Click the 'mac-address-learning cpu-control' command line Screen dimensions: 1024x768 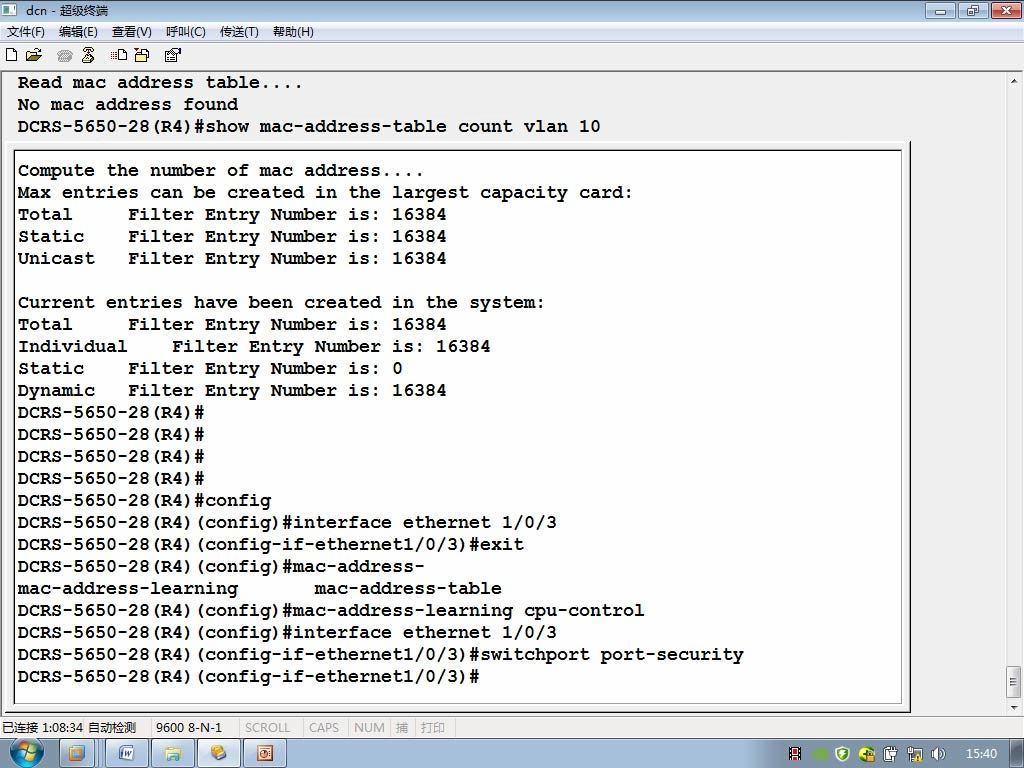tap(331, 610)
